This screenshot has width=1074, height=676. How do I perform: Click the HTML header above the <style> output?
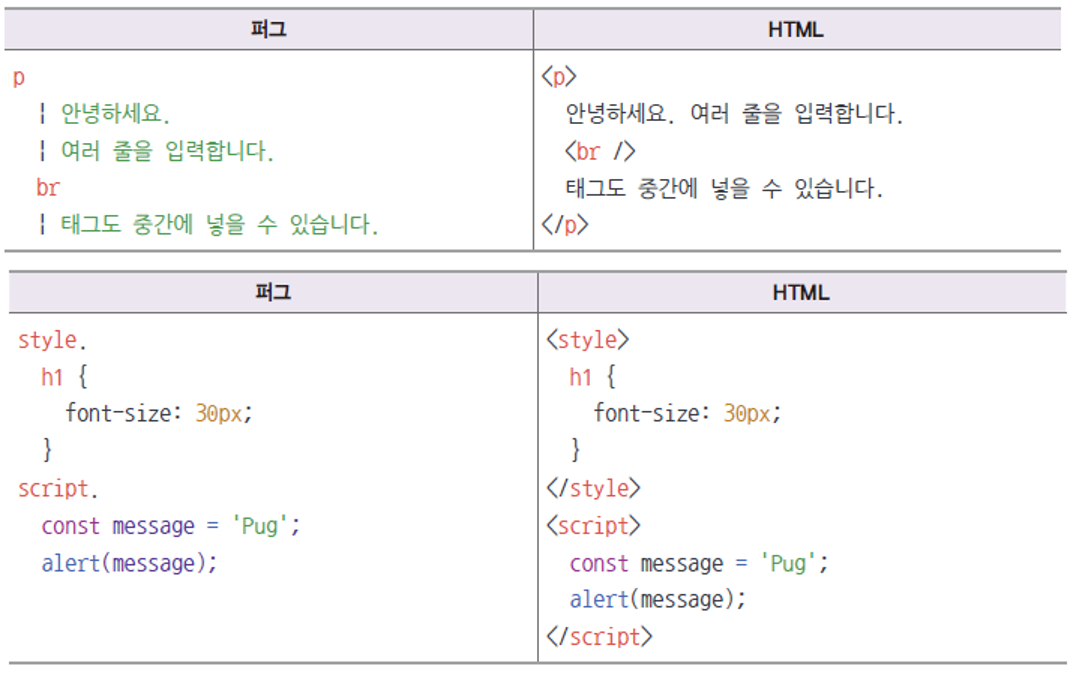(801, 292)
